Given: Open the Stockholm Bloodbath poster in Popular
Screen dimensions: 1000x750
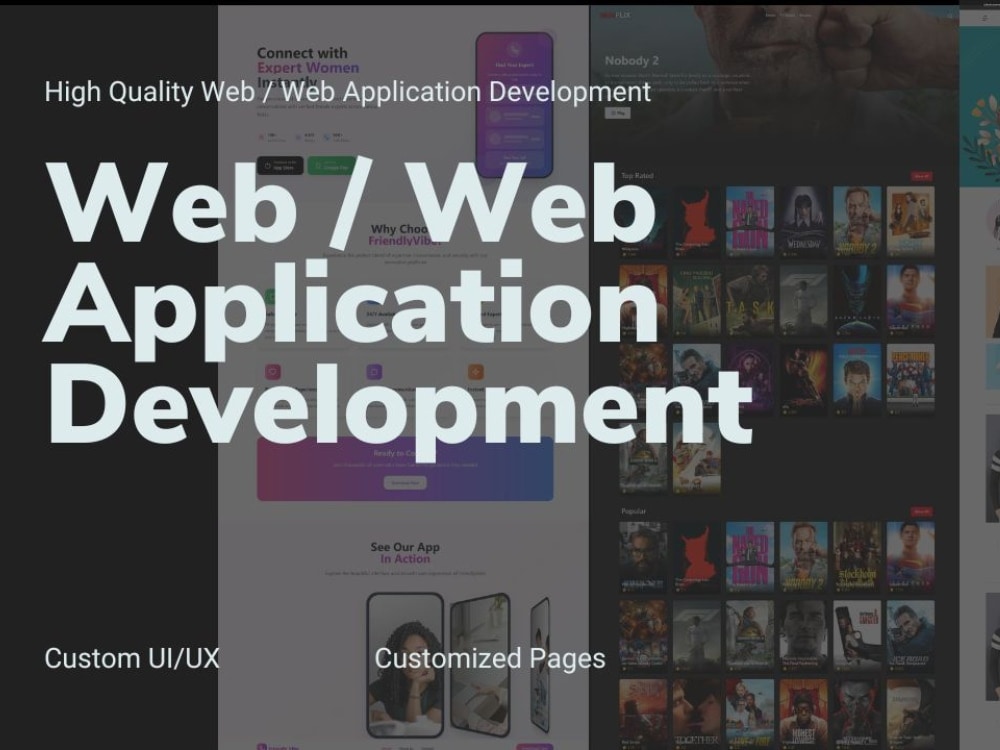Looking at the screenshot, I should pyautogui.click(x=857, y=557).
